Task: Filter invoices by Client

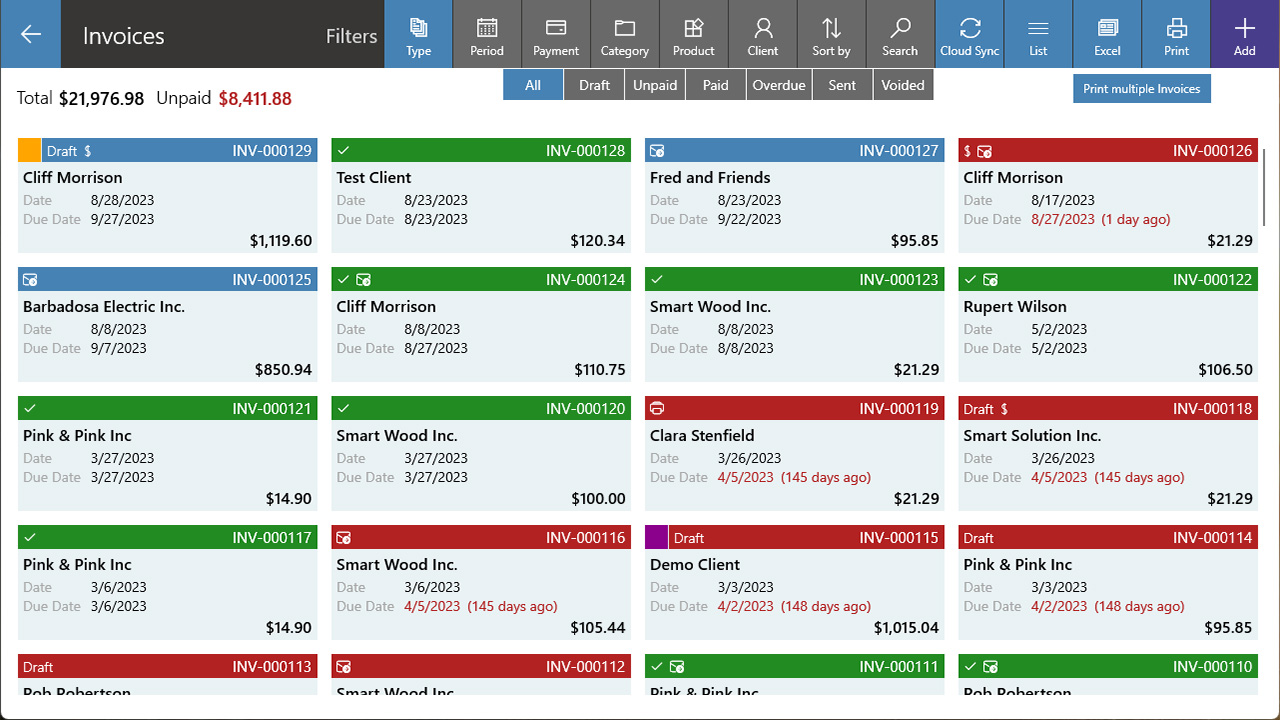Action: pyautogui.click(x=763, y=34)
